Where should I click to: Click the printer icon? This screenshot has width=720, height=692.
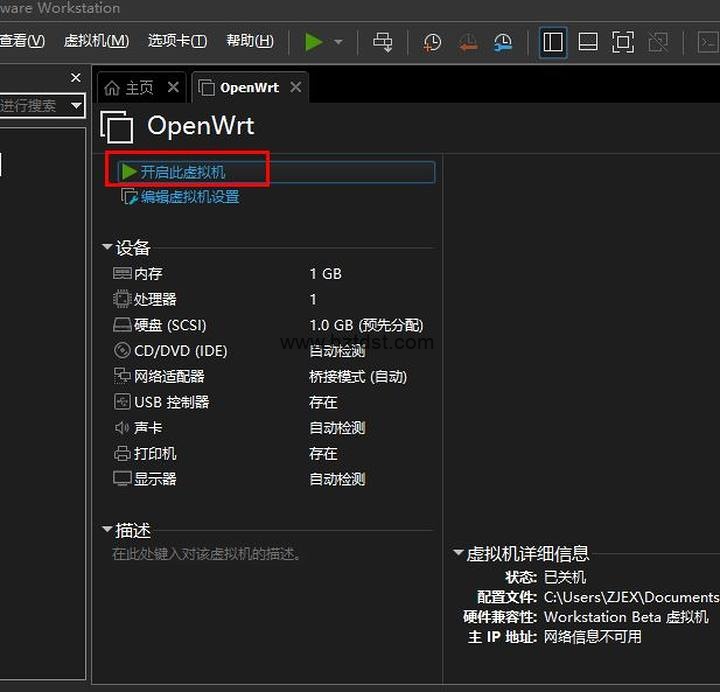[122, 454]
